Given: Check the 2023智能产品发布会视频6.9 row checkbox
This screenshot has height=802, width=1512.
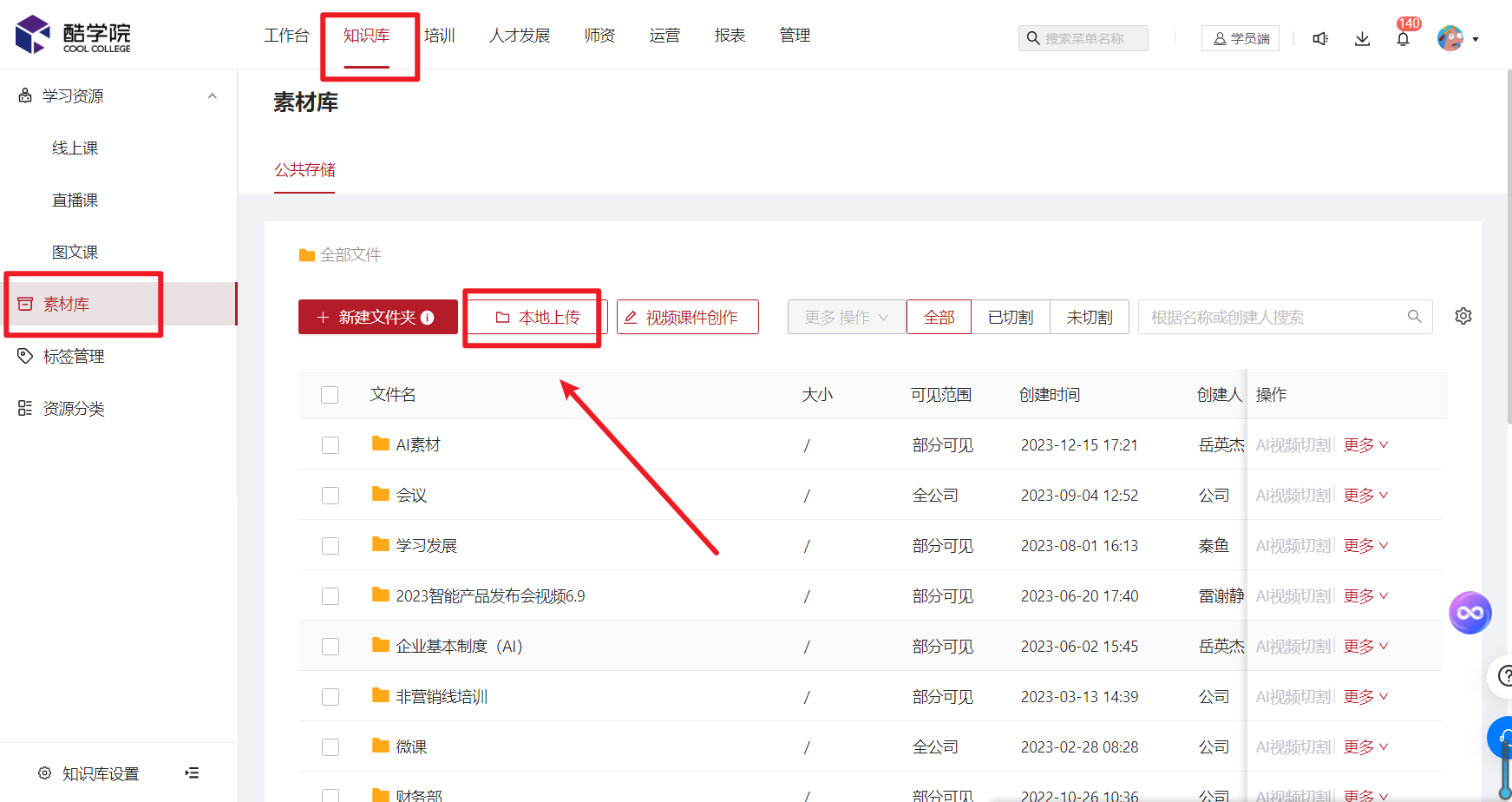Looking at the screenshot, I should (x=331, y=596).
